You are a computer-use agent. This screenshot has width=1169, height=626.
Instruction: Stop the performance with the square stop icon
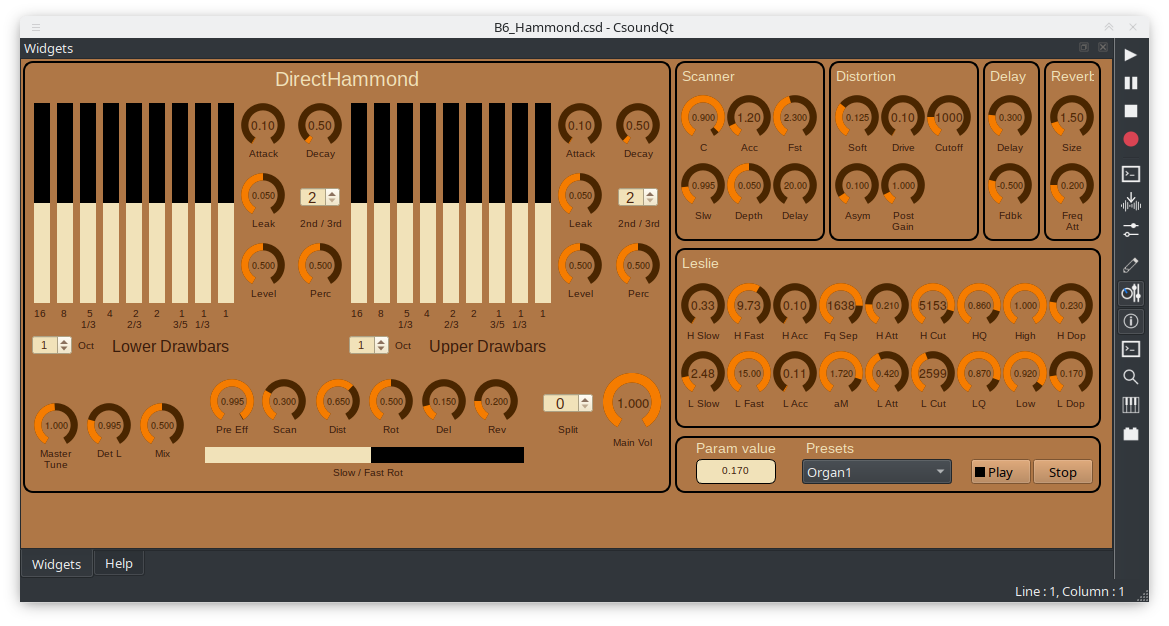(x=1130, y=111)
